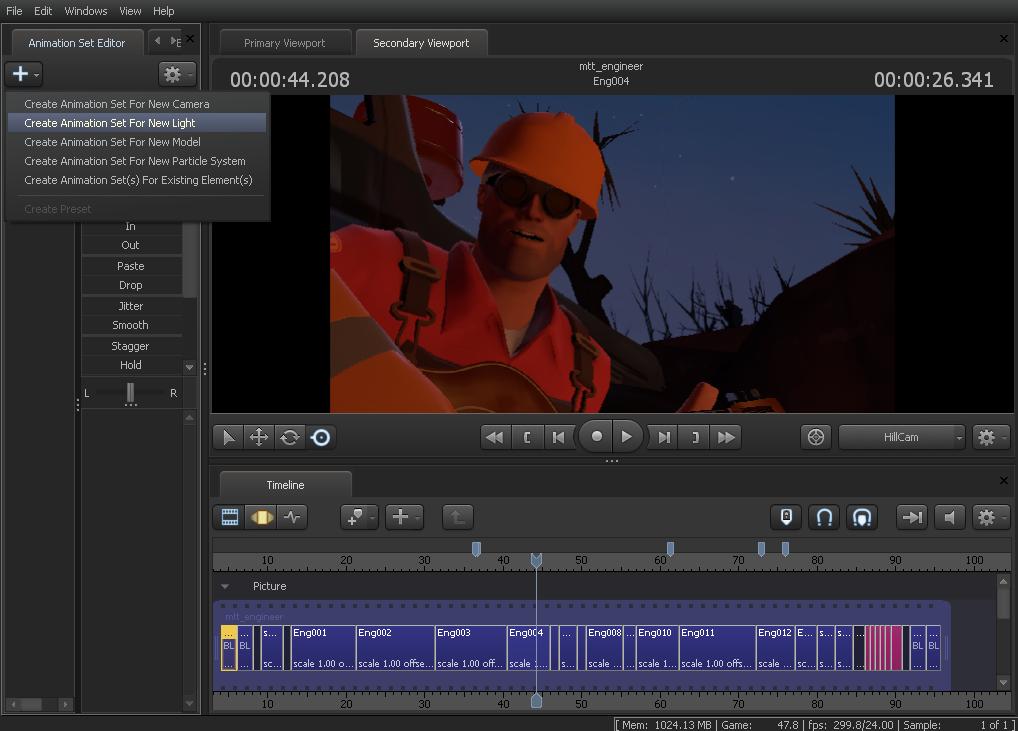This screenshot has width=1018, height=731.
Task: Switch to the graph editor mode
Action: [x=292, y=517]
